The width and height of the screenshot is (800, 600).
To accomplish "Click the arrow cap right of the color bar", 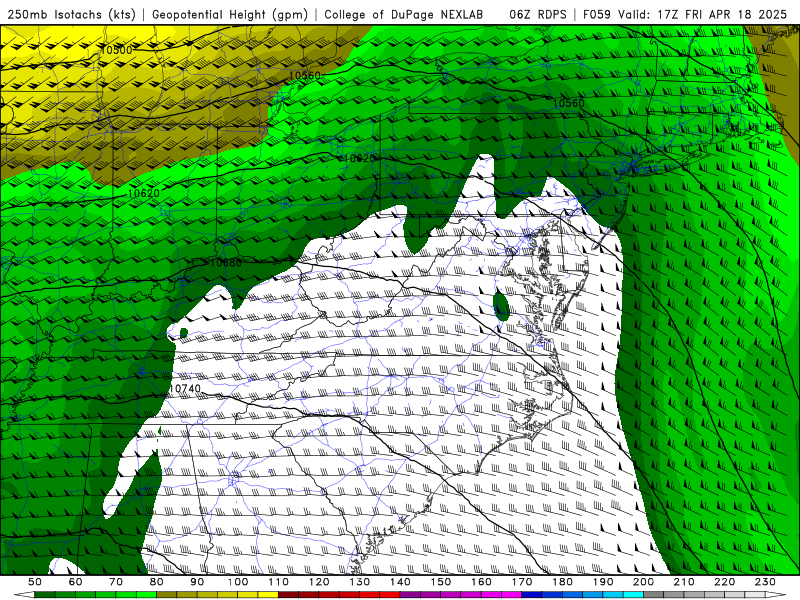I will [x=776, y=595].
